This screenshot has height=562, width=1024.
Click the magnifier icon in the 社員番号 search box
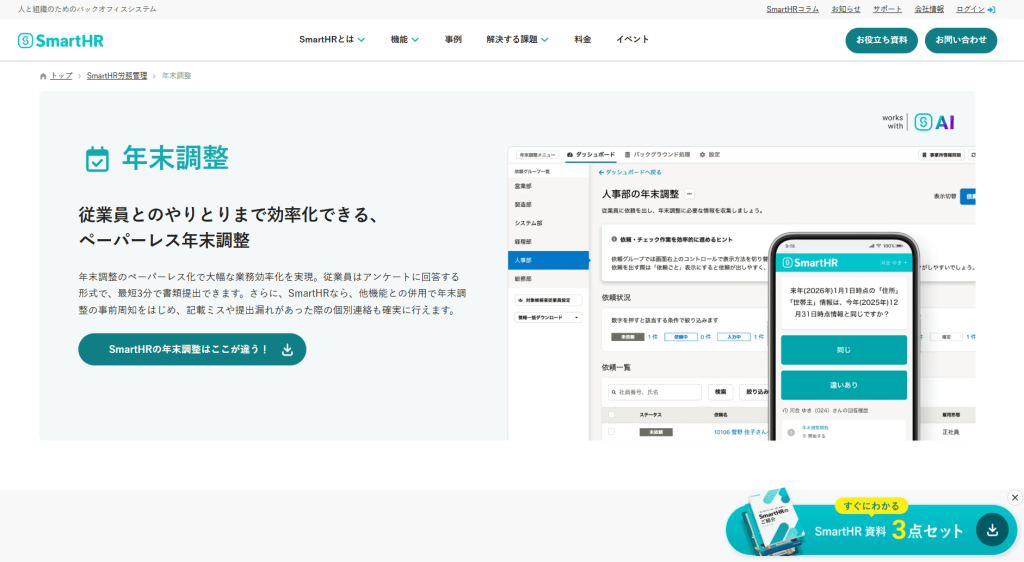tap(614, 392)
